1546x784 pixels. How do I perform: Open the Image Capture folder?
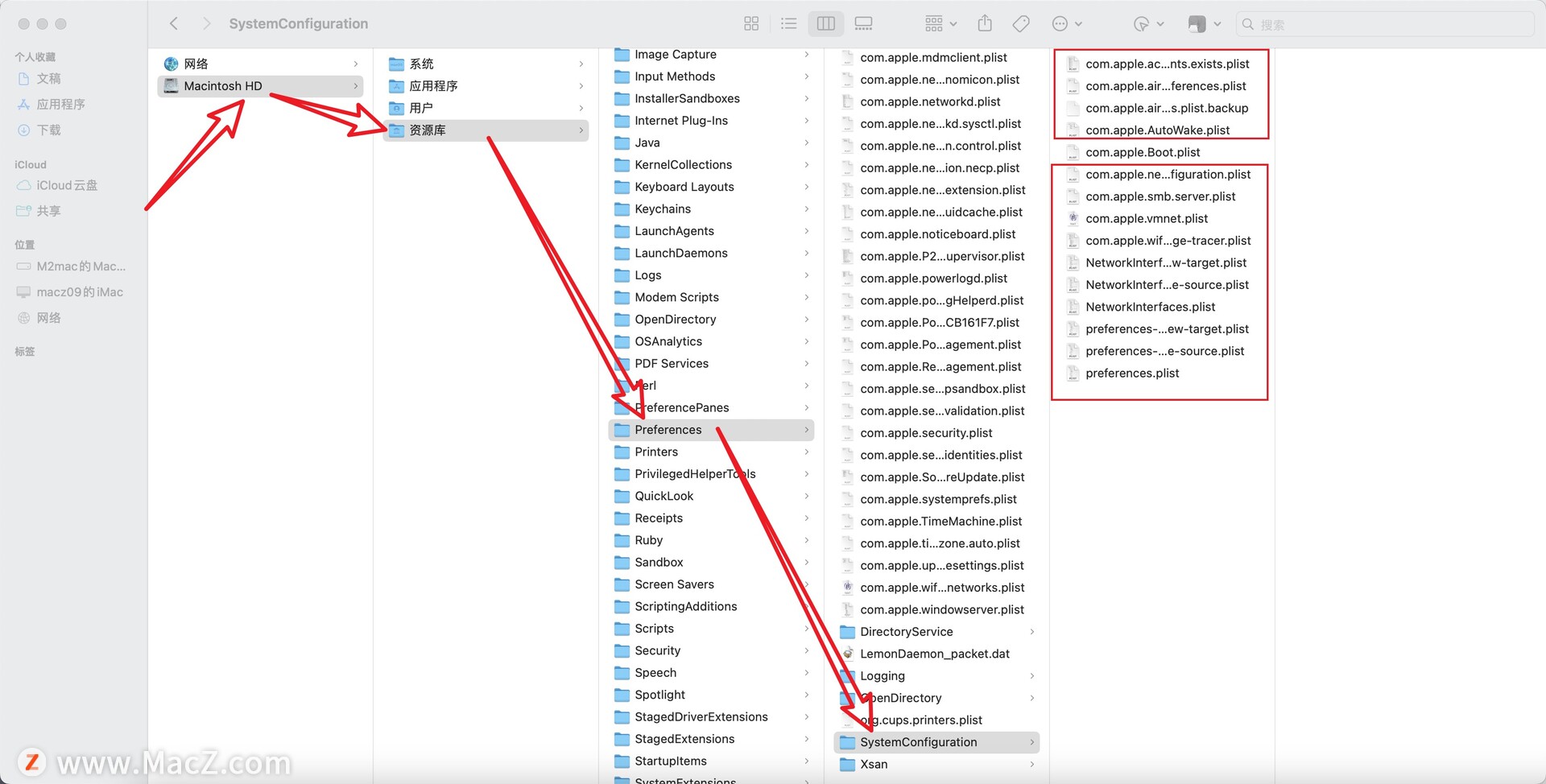[x=711, y=55]
